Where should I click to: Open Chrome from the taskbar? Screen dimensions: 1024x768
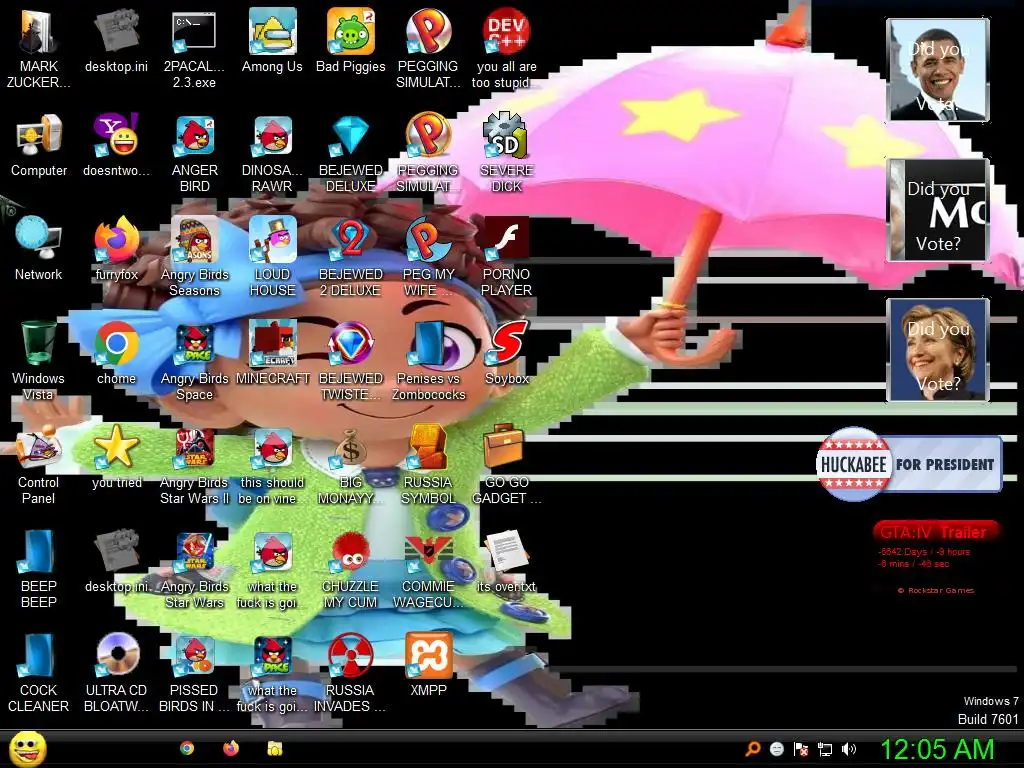pos(187,748)
